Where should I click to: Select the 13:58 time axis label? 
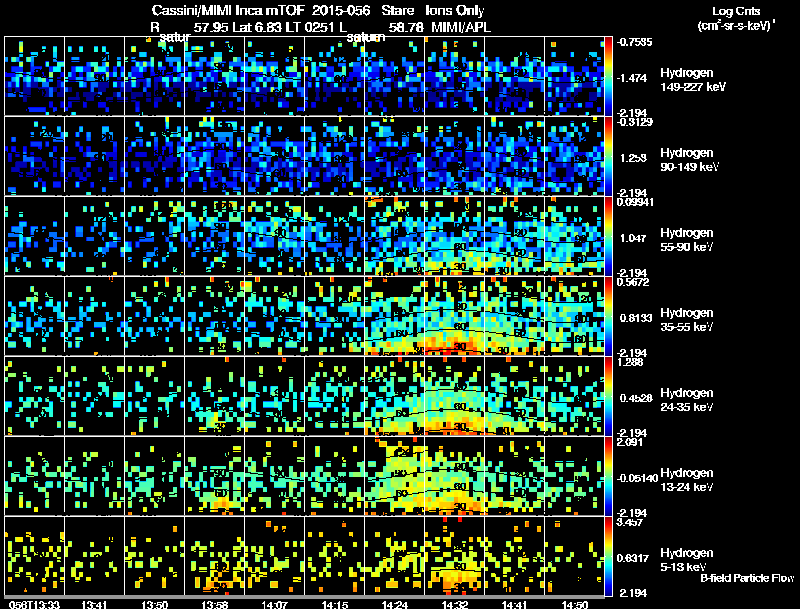pos(214,604)
